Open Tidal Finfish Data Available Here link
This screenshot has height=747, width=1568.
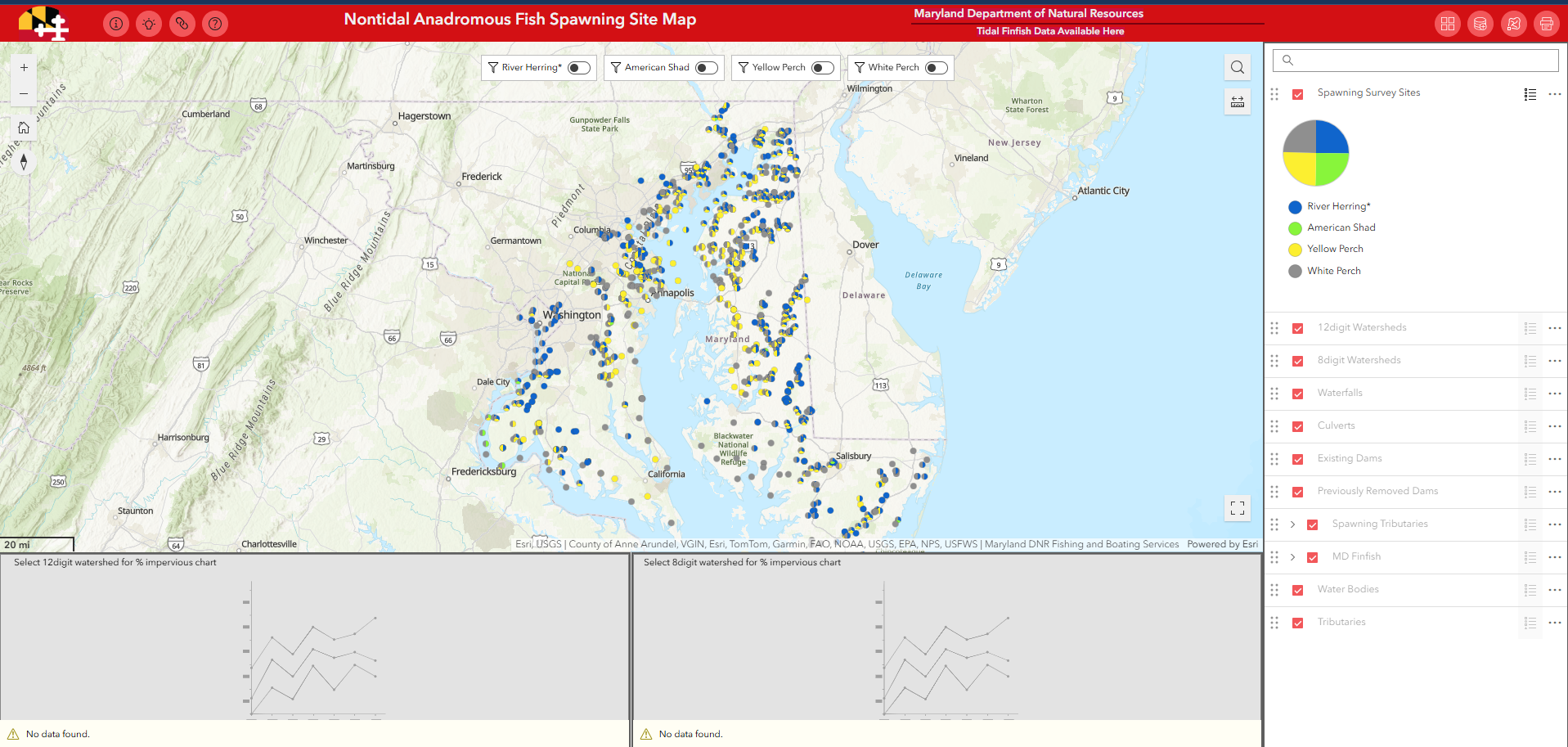coord(1049,31)
